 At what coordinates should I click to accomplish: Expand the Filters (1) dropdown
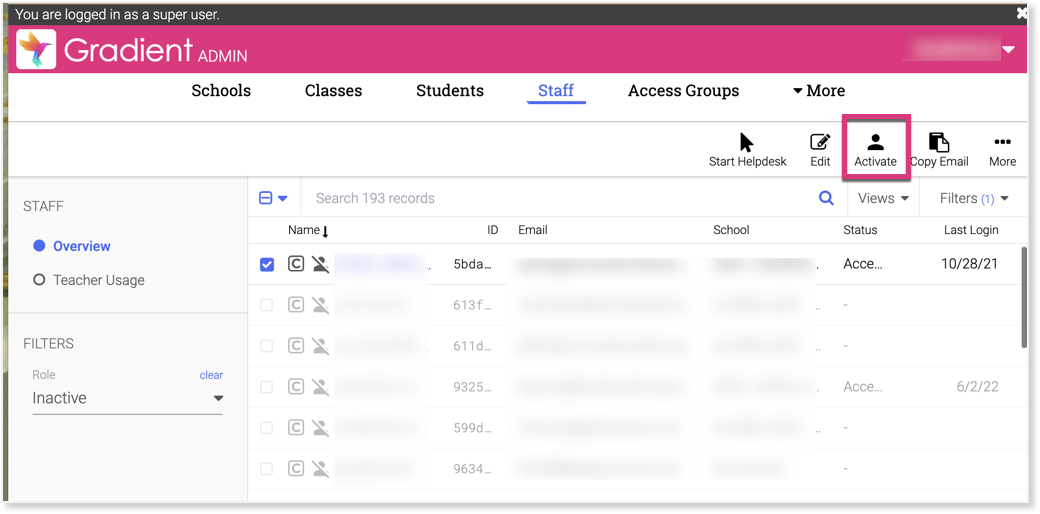tap(974, 198)
